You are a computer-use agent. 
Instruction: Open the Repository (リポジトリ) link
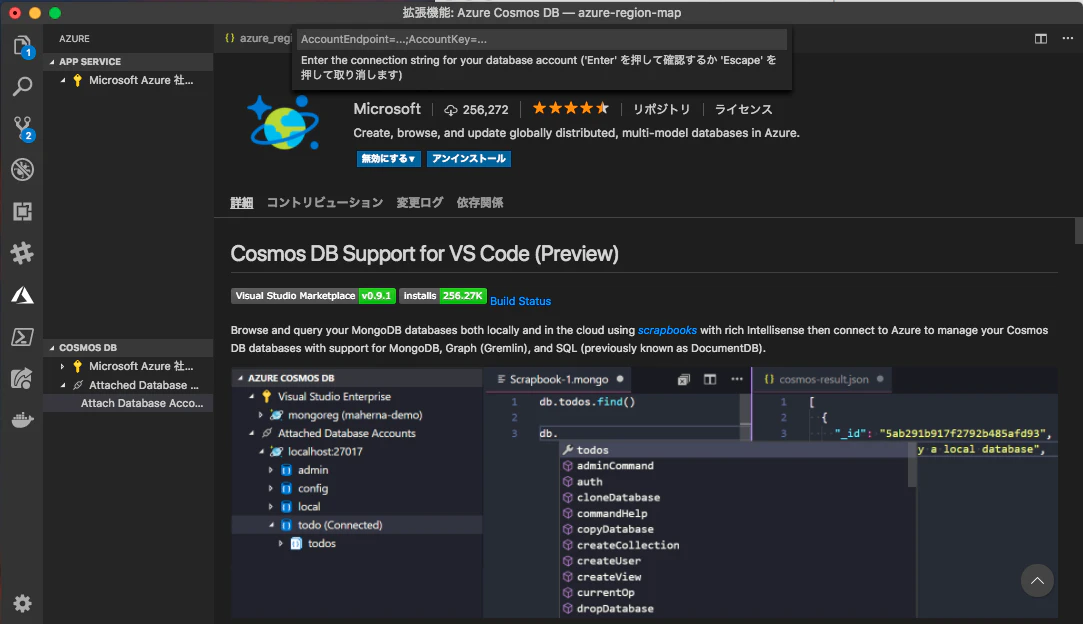point(662,109)
